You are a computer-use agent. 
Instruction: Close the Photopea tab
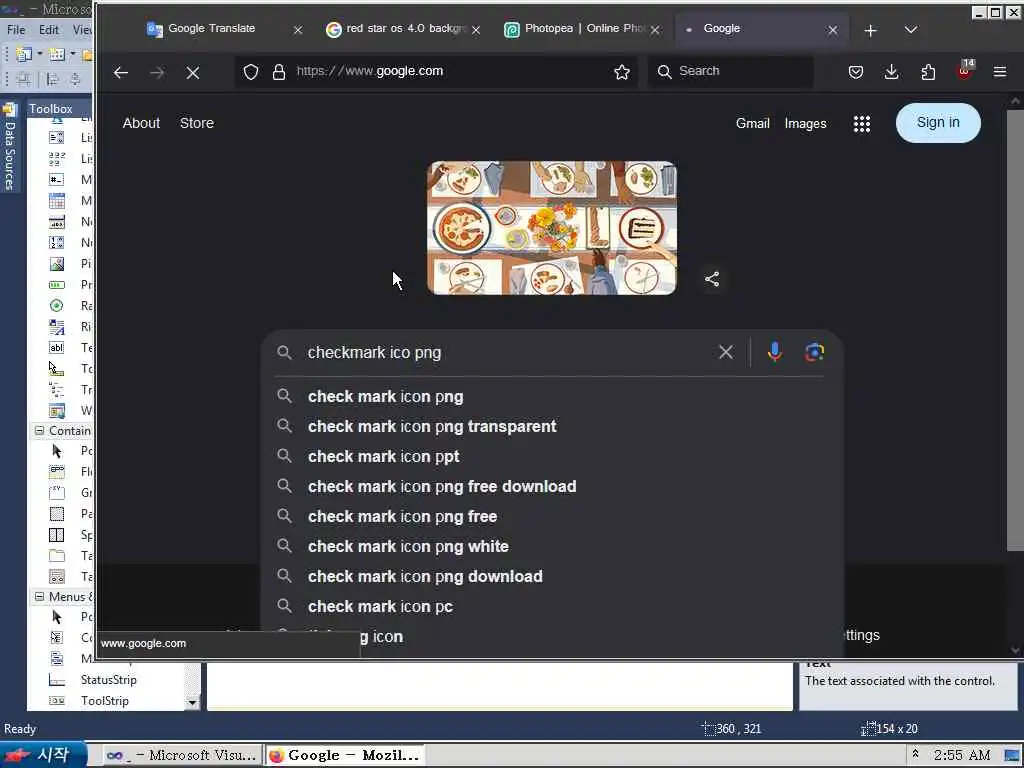tap(655, 29)
